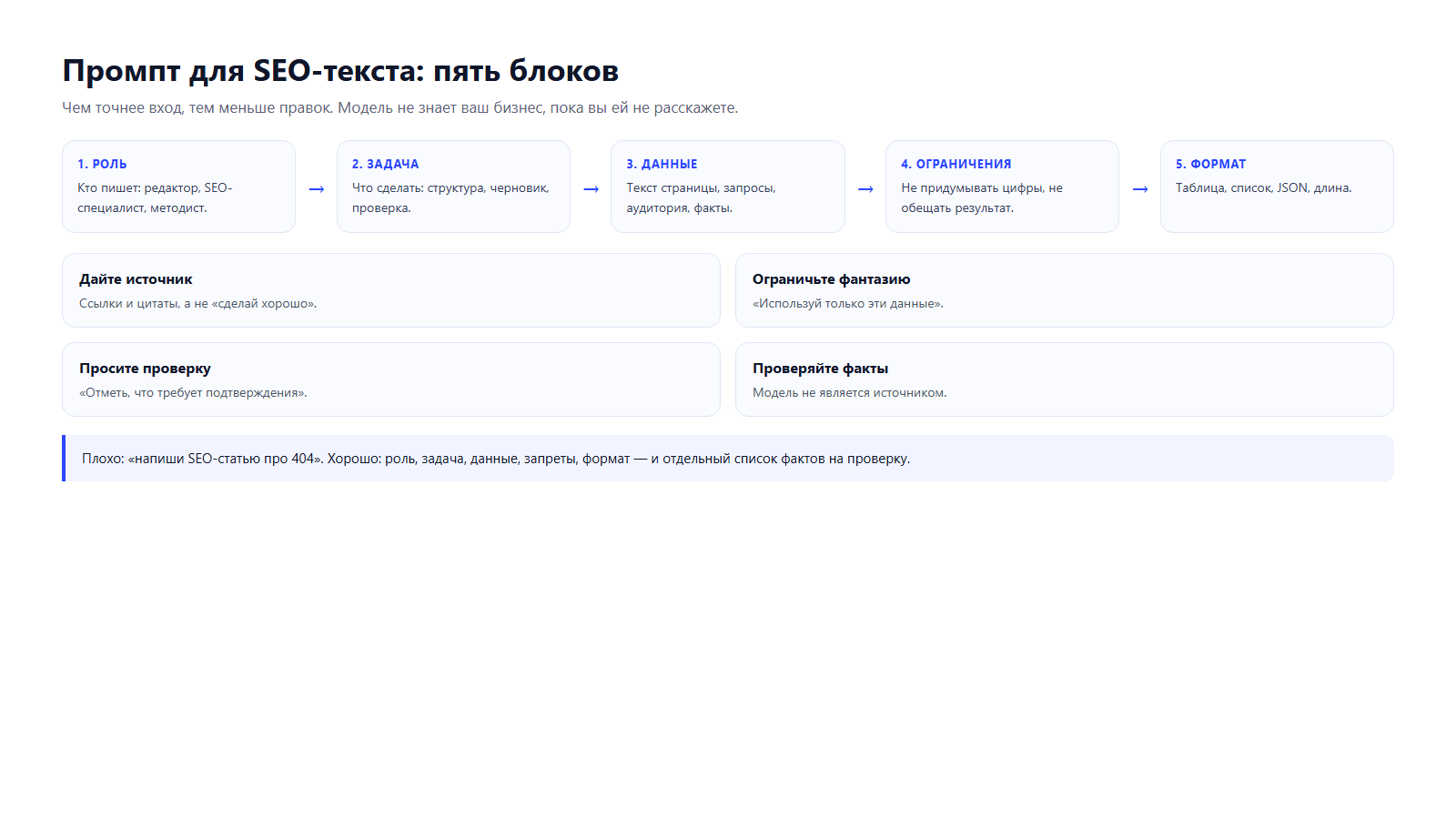Click the "Просите проверку" card title
The width and height of the screenshot is (1456, 819).
click(x=145, y=369)
